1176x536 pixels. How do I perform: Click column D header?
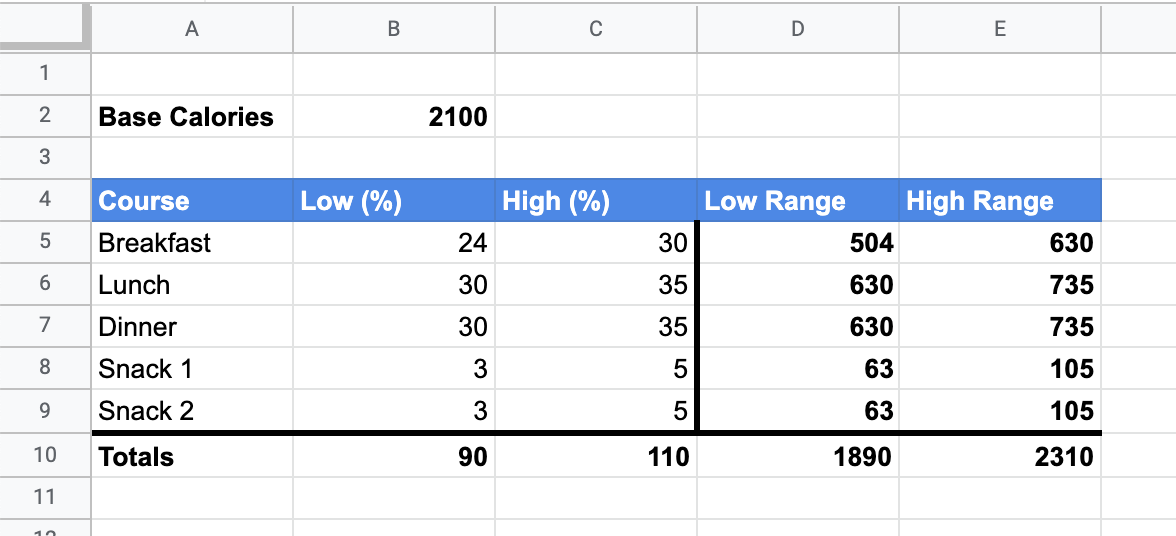[797, 29]
